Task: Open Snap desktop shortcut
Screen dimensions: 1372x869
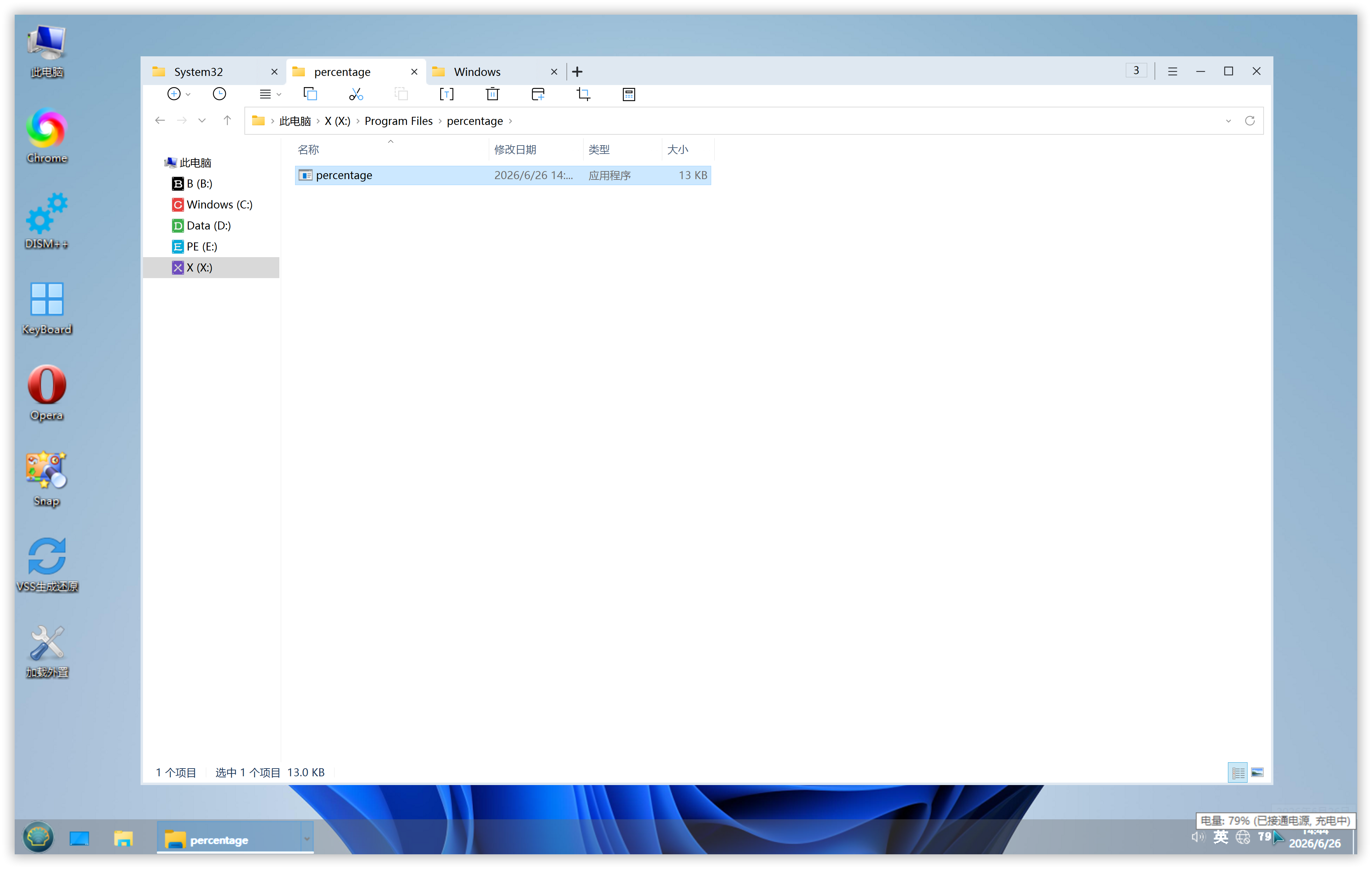Action: point(47,479)
